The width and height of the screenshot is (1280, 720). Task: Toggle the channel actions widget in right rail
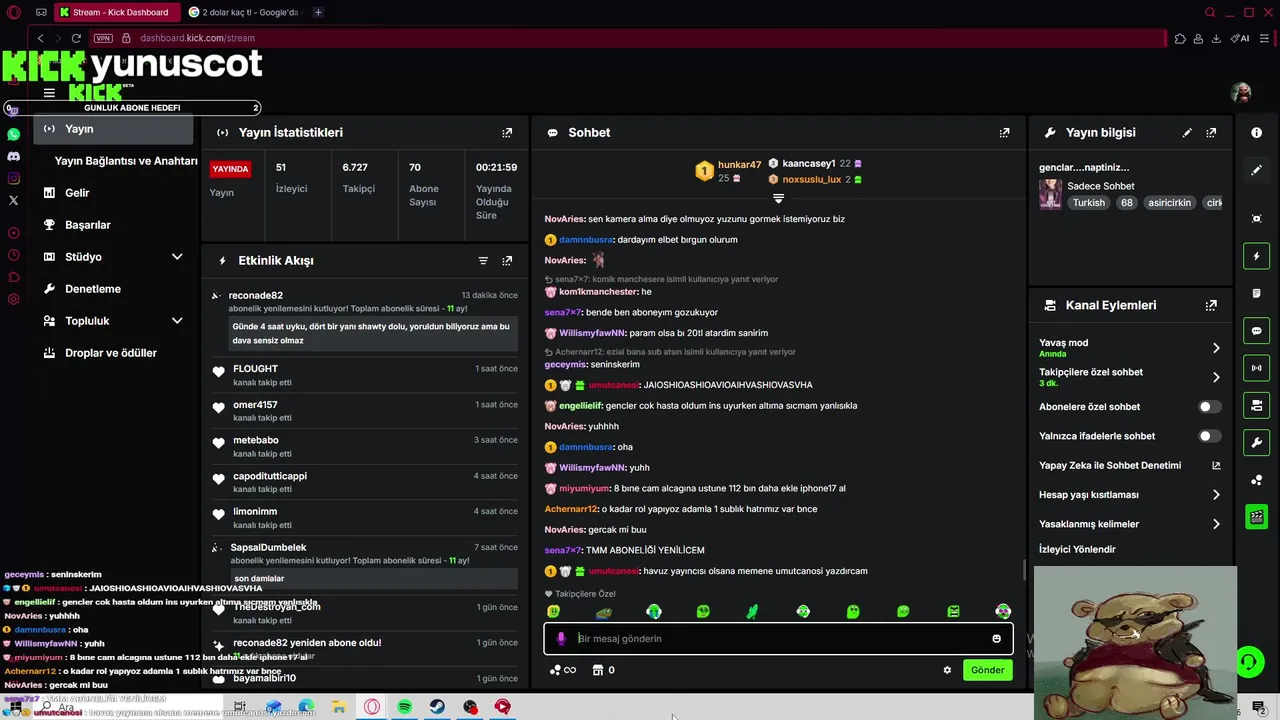(x=1257, y=405)
